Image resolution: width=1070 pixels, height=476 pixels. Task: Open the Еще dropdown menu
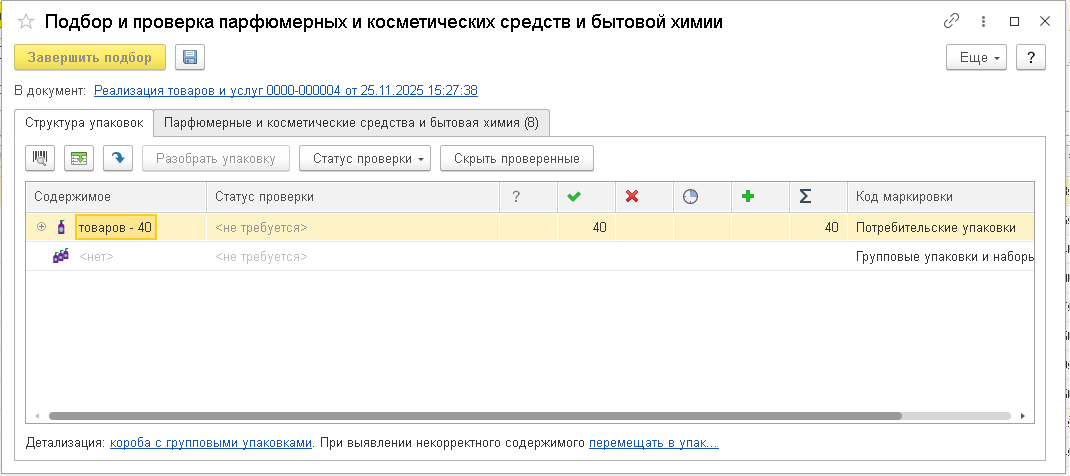pyautogui.click(x=975, y=58)
